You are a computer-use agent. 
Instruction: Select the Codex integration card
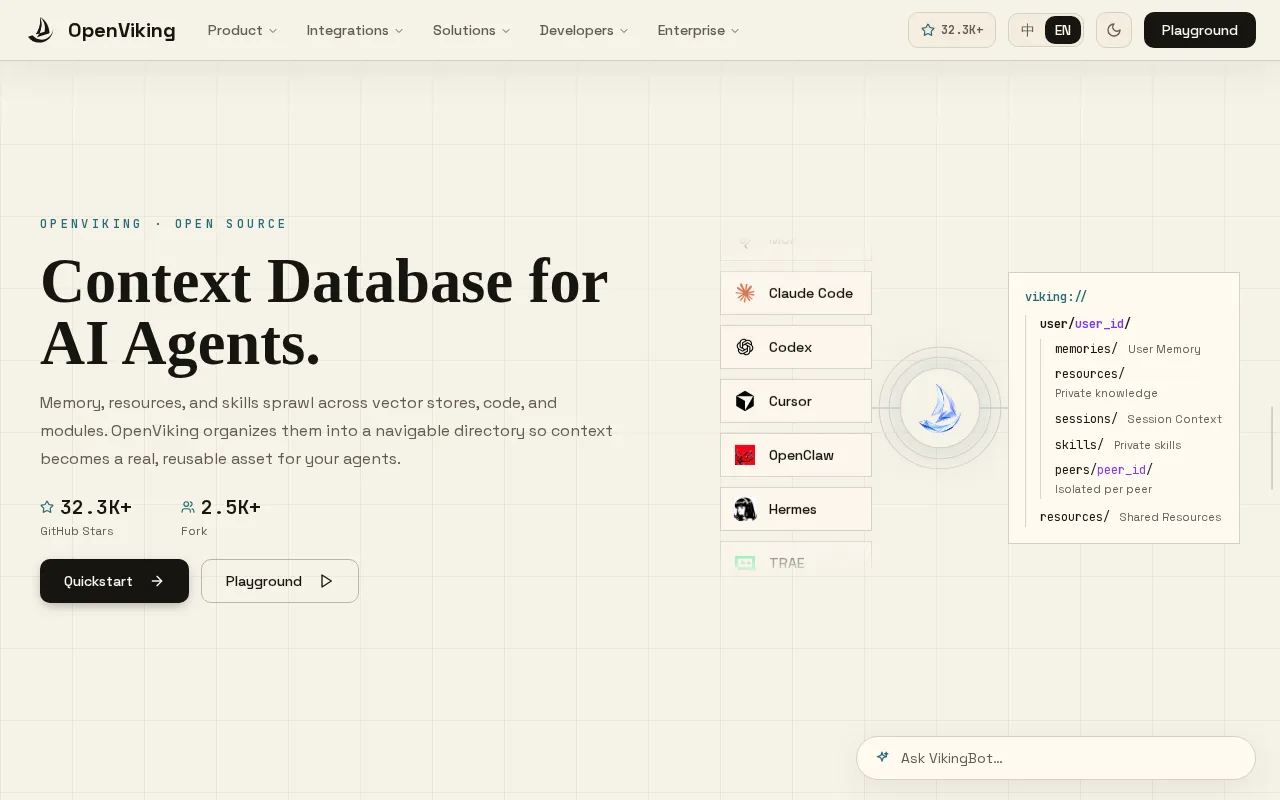point(796,347)
